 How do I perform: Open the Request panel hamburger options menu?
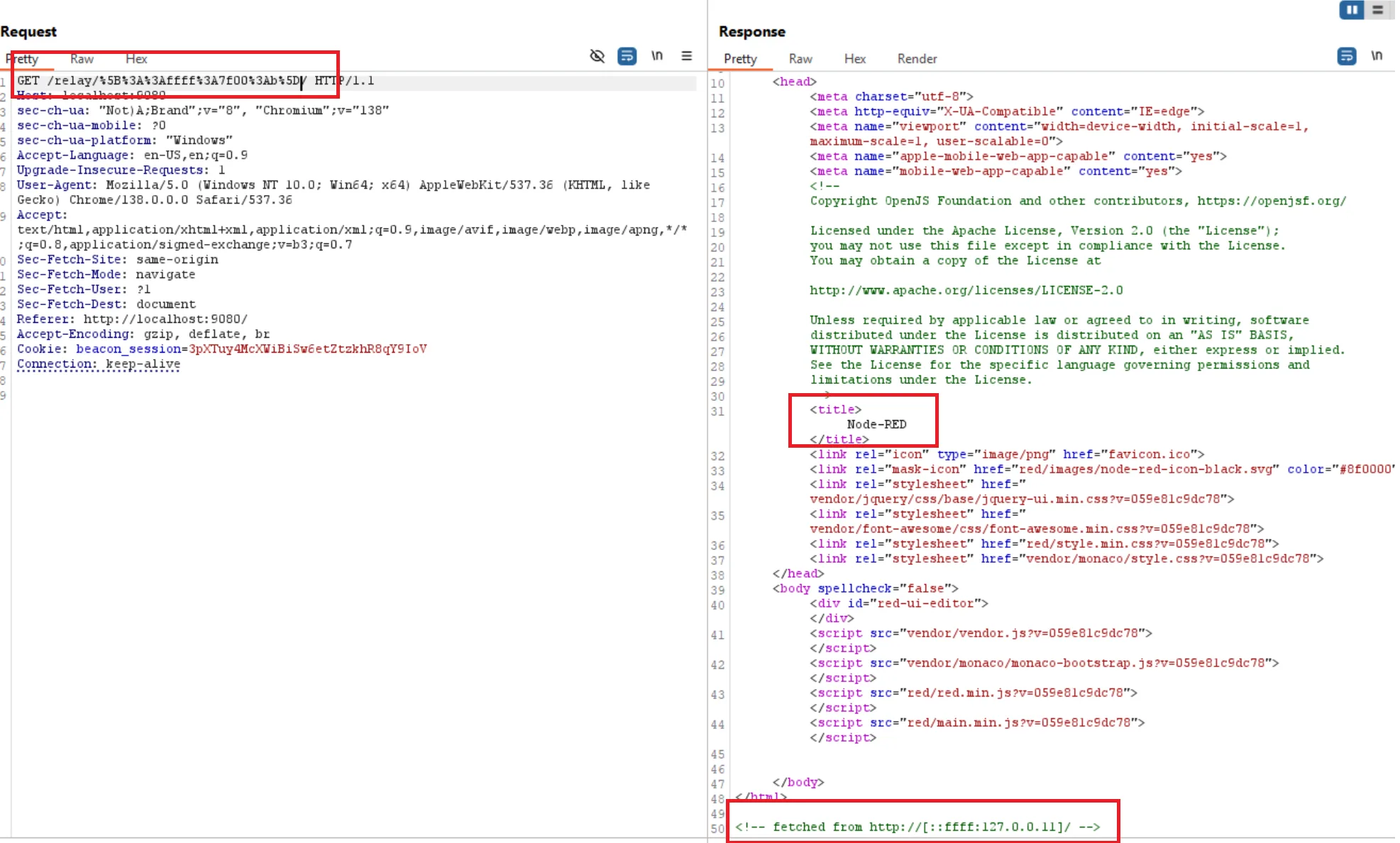tap(687, 55)
